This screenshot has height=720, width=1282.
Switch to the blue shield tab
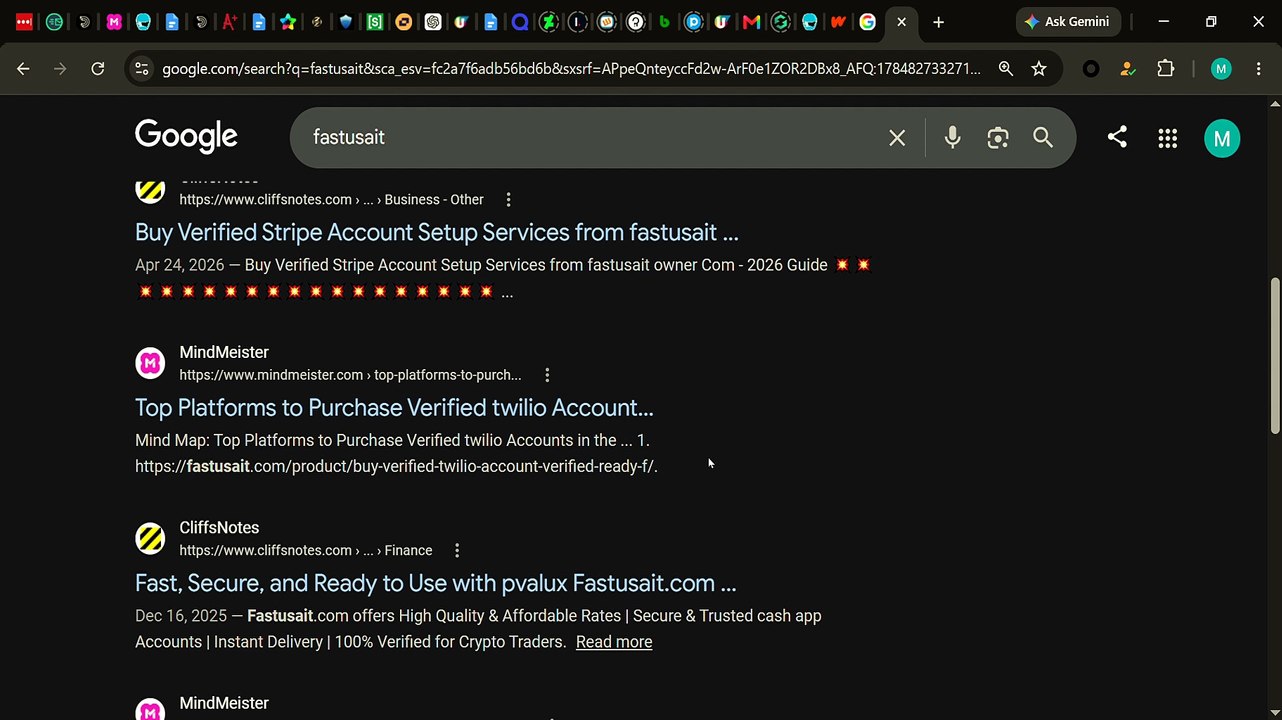click(345, 22)
